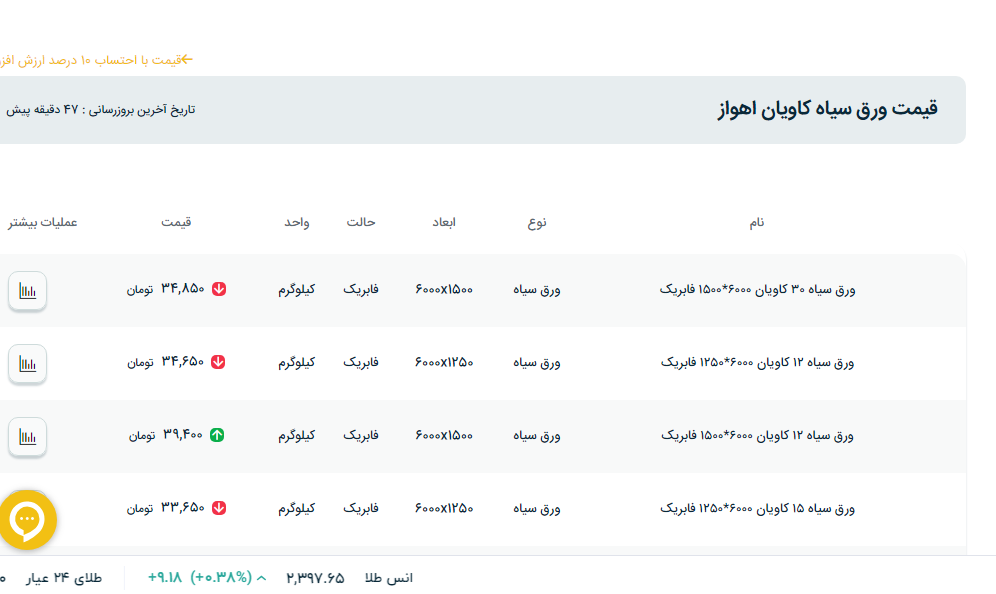
Task: Select انس طلا in the bottom ticker
Action: (389, 578)
